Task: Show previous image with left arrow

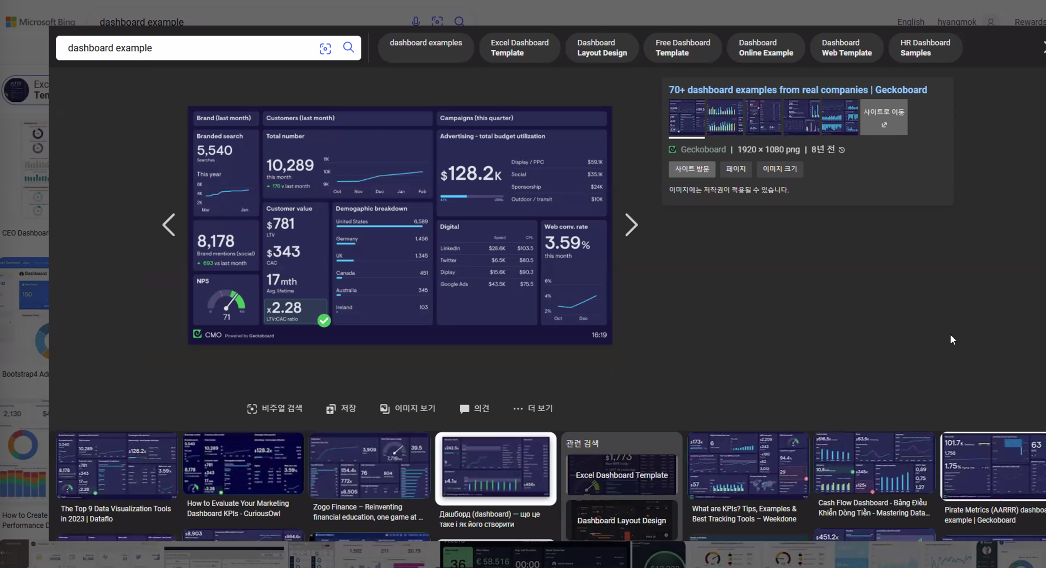Action: (x=169, y=225)
